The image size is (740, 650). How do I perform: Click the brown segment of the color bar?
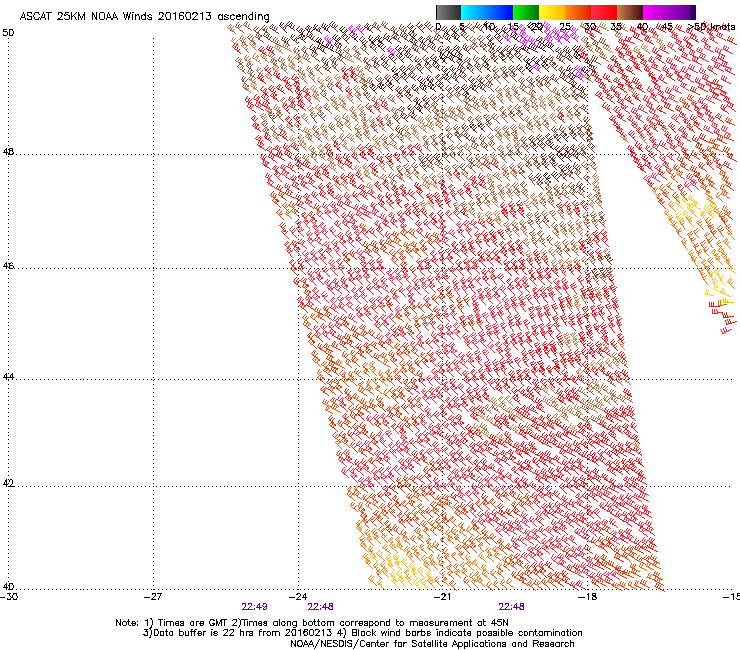pyautogui.click(x=630, y=12)
